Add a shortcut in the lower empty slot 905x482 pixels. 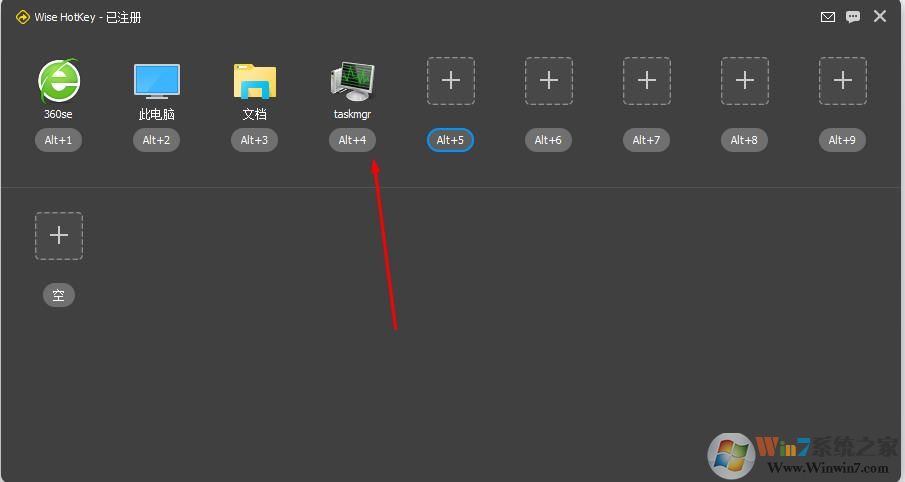coord(59,236)
